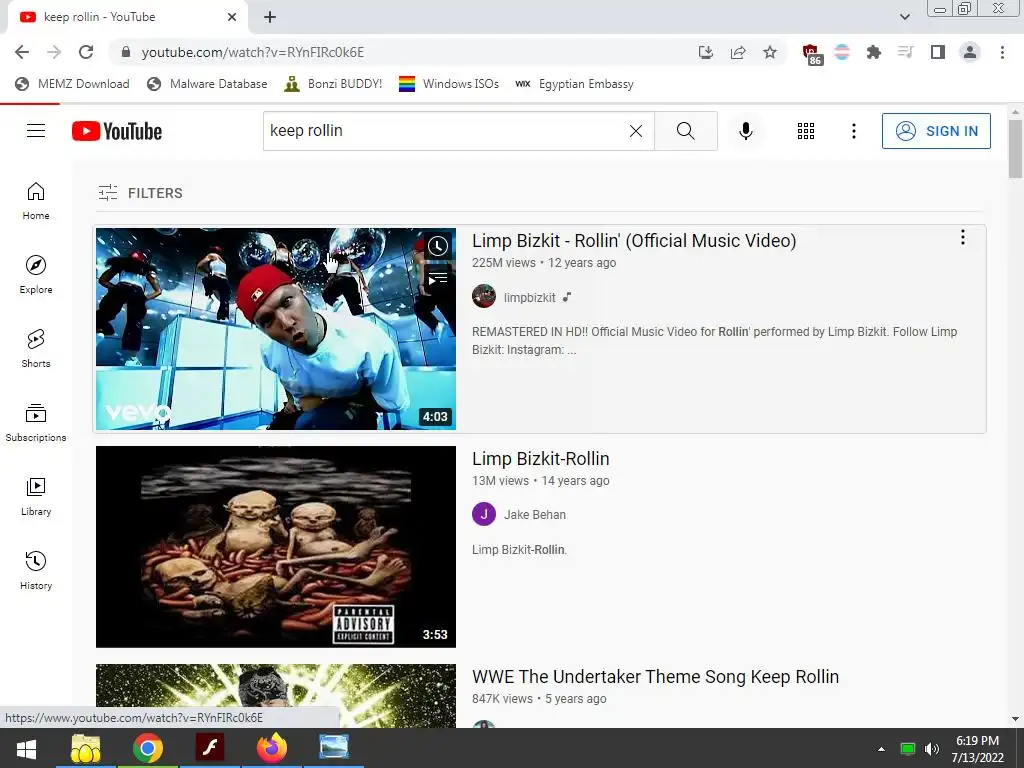
Task: Click the page vertical scrollbar thumb
Action: tap(1015, 149)
